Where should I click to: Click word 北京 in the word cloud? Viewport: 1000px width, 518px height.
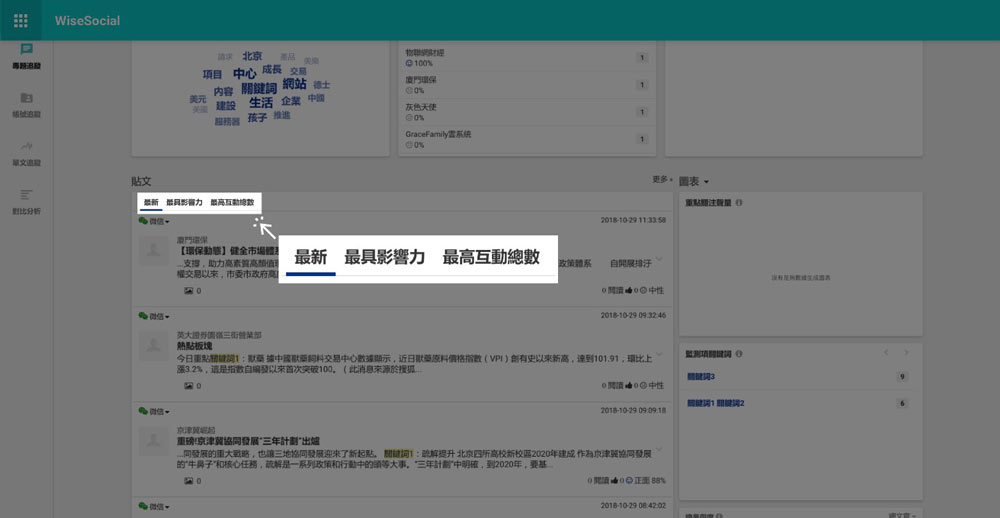[x=252, y=56]
